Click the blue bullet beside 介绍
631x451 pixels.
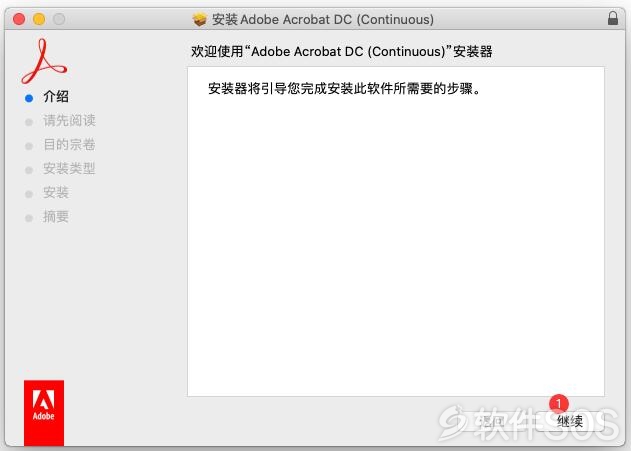(29, 98)
